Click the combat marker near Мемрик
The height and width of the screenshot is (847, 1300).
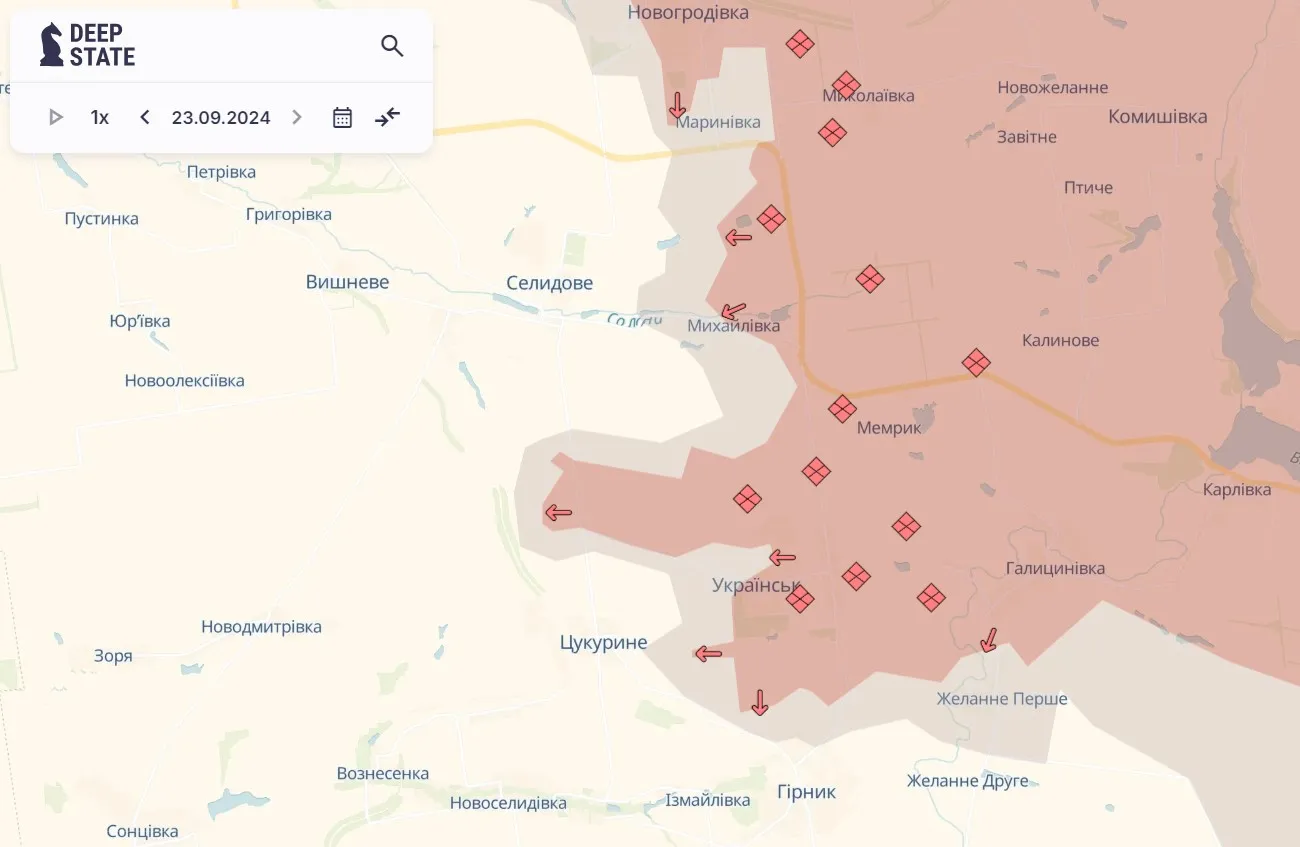(x=842, y=409)
